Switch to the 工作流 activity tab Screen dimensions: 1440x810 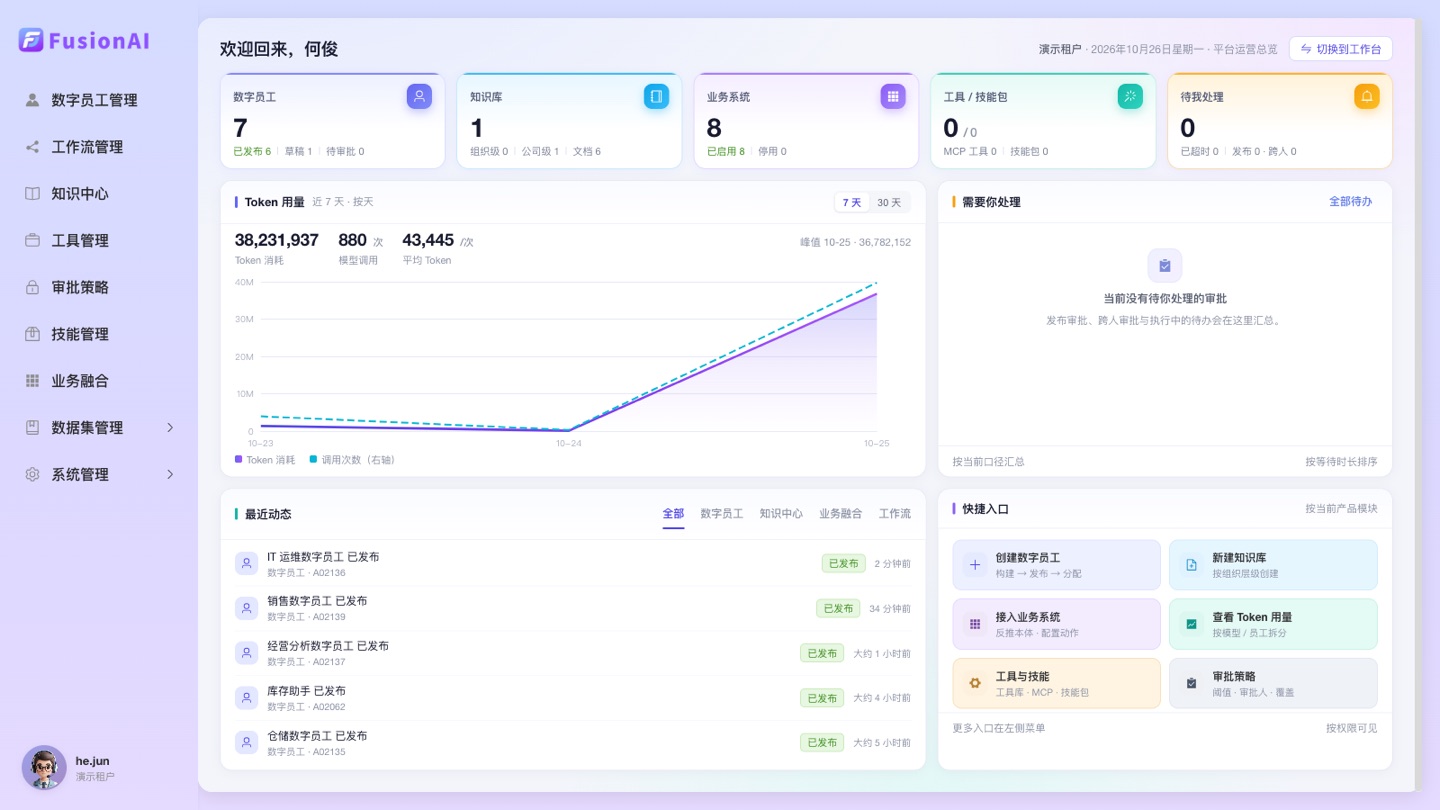pos(895,514)
